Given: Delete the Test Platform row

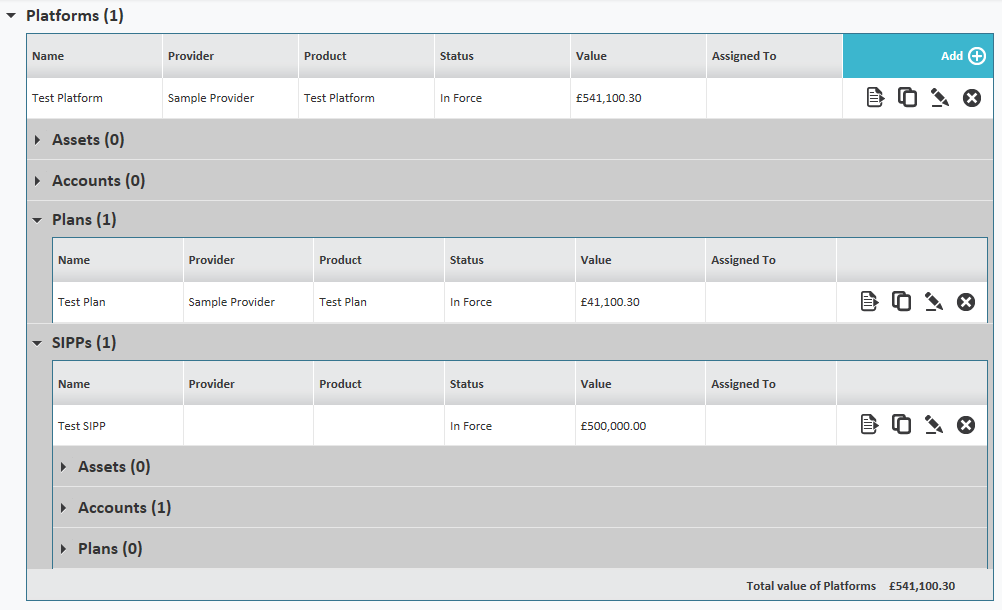Looking at the screenshot, I should pyautogui.click(x=971, y=98).
